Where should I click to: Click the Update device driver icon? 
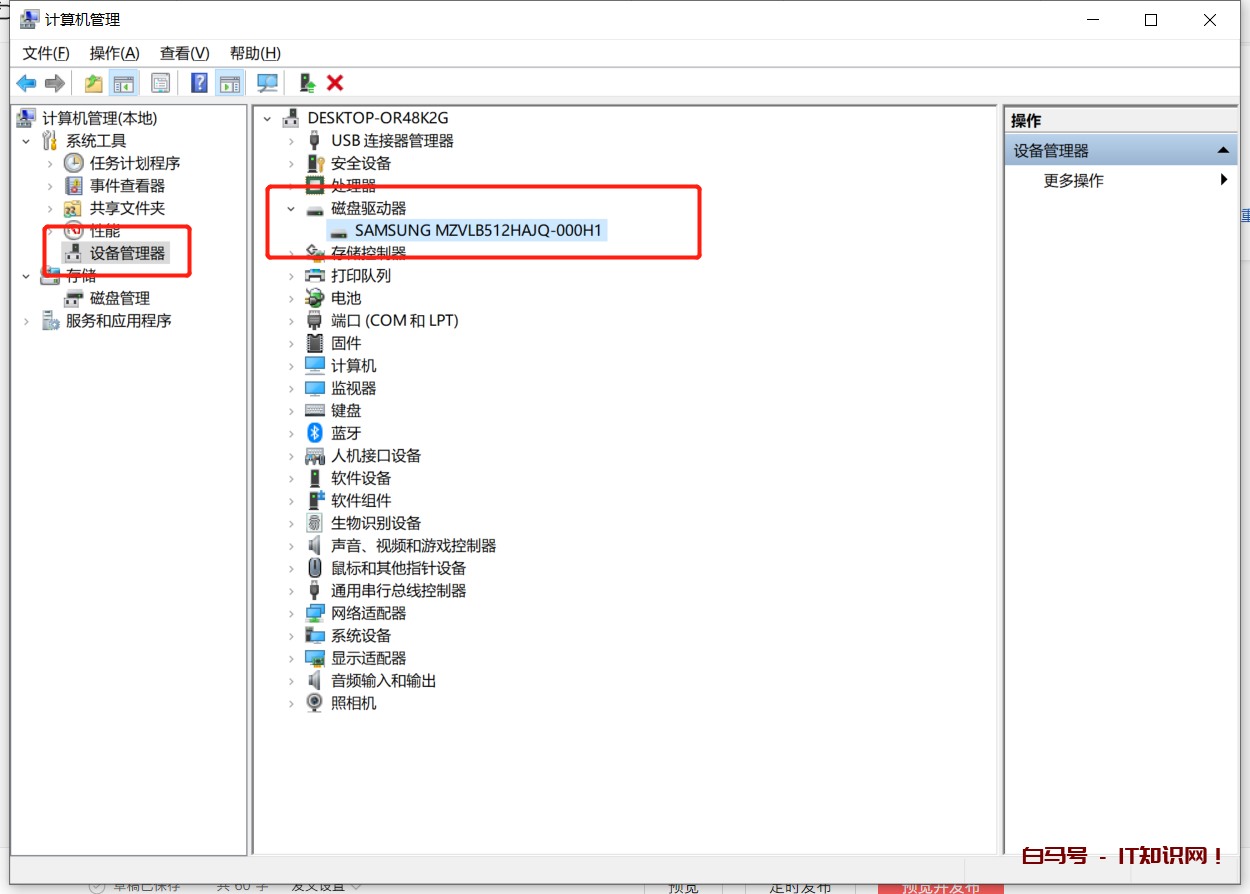[307, 83]
